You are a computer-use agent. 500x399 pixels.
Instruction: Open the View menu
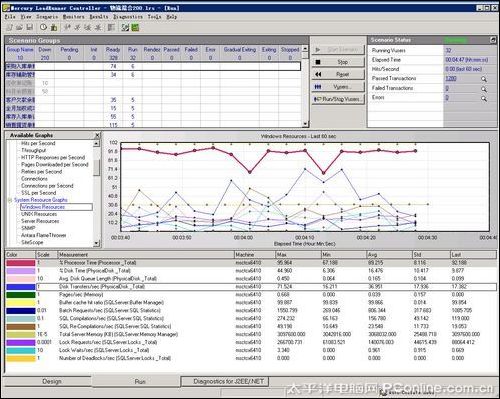[x=26, y=17]
